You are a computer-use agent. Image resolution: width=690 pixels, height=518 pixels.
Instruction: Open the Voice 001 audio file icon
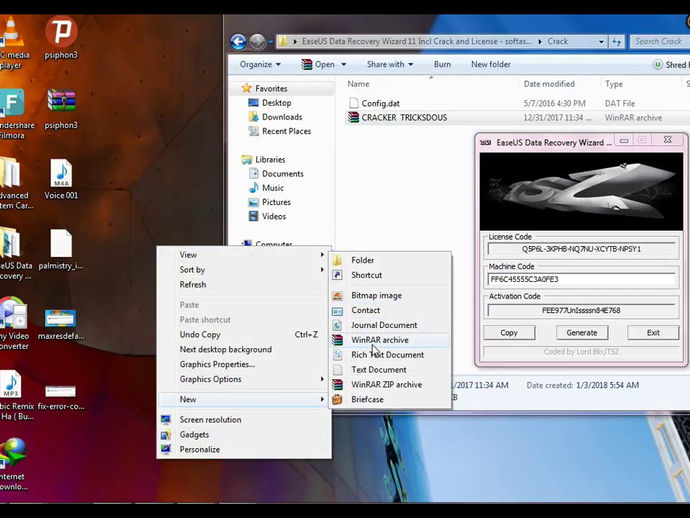click(61, 178)
